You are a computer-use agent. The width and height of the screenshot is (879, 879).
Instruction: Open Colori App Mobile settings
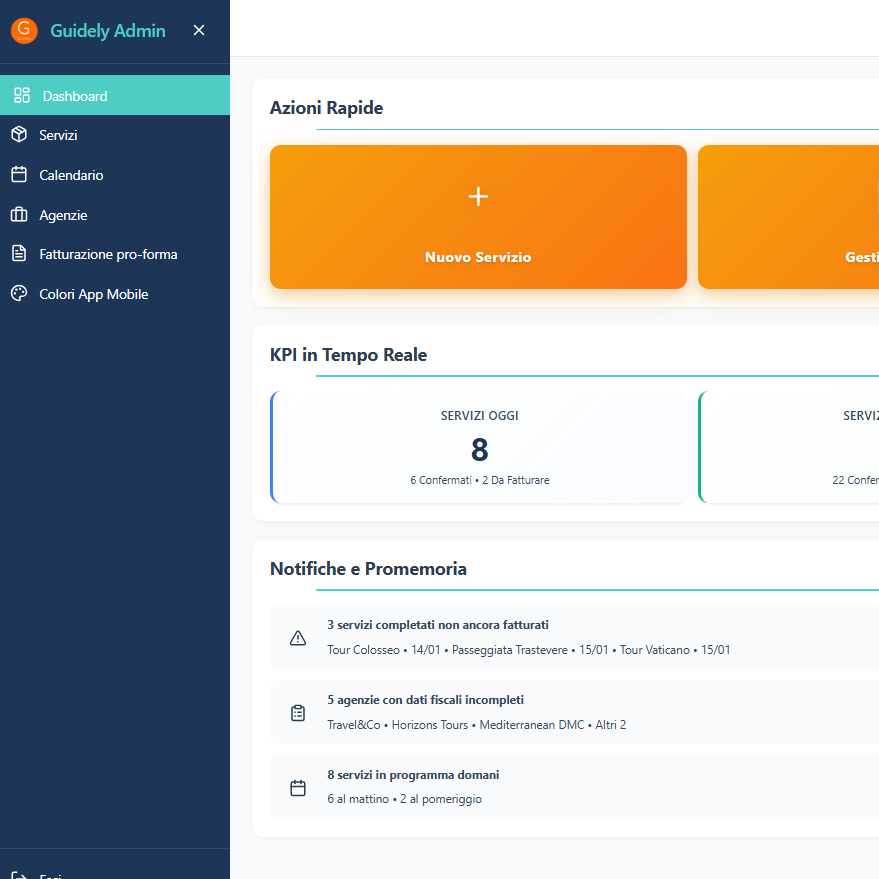click(x=115, y=293)
